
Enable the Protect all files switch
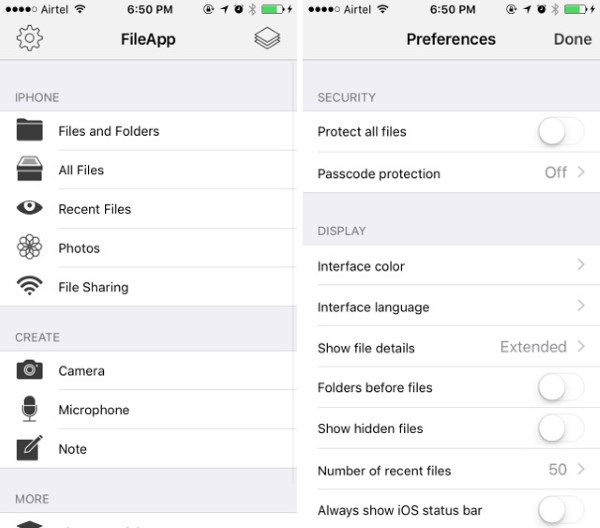[560, 131]
